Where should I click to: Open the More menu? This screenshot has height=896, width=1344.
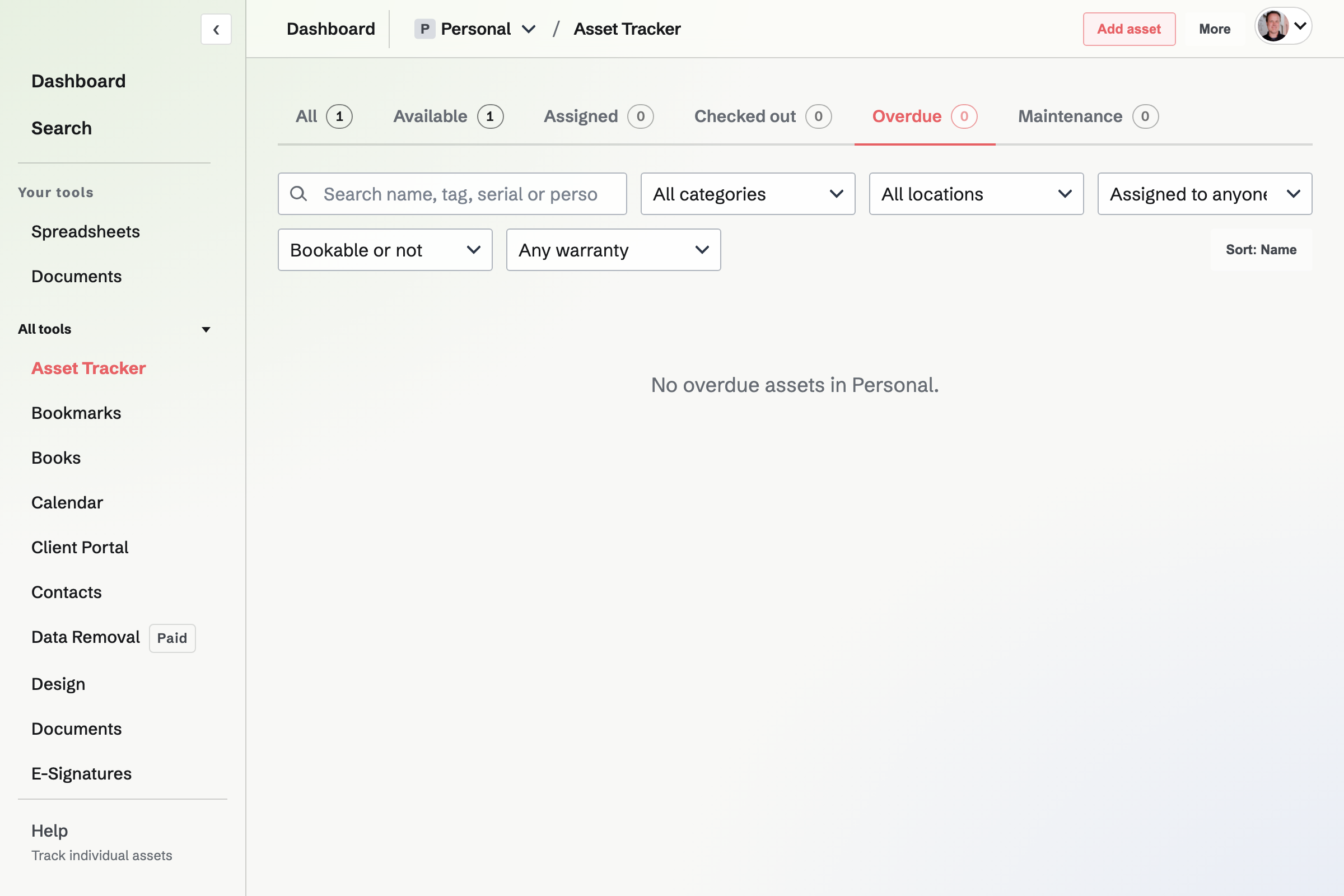[1215, 29]
